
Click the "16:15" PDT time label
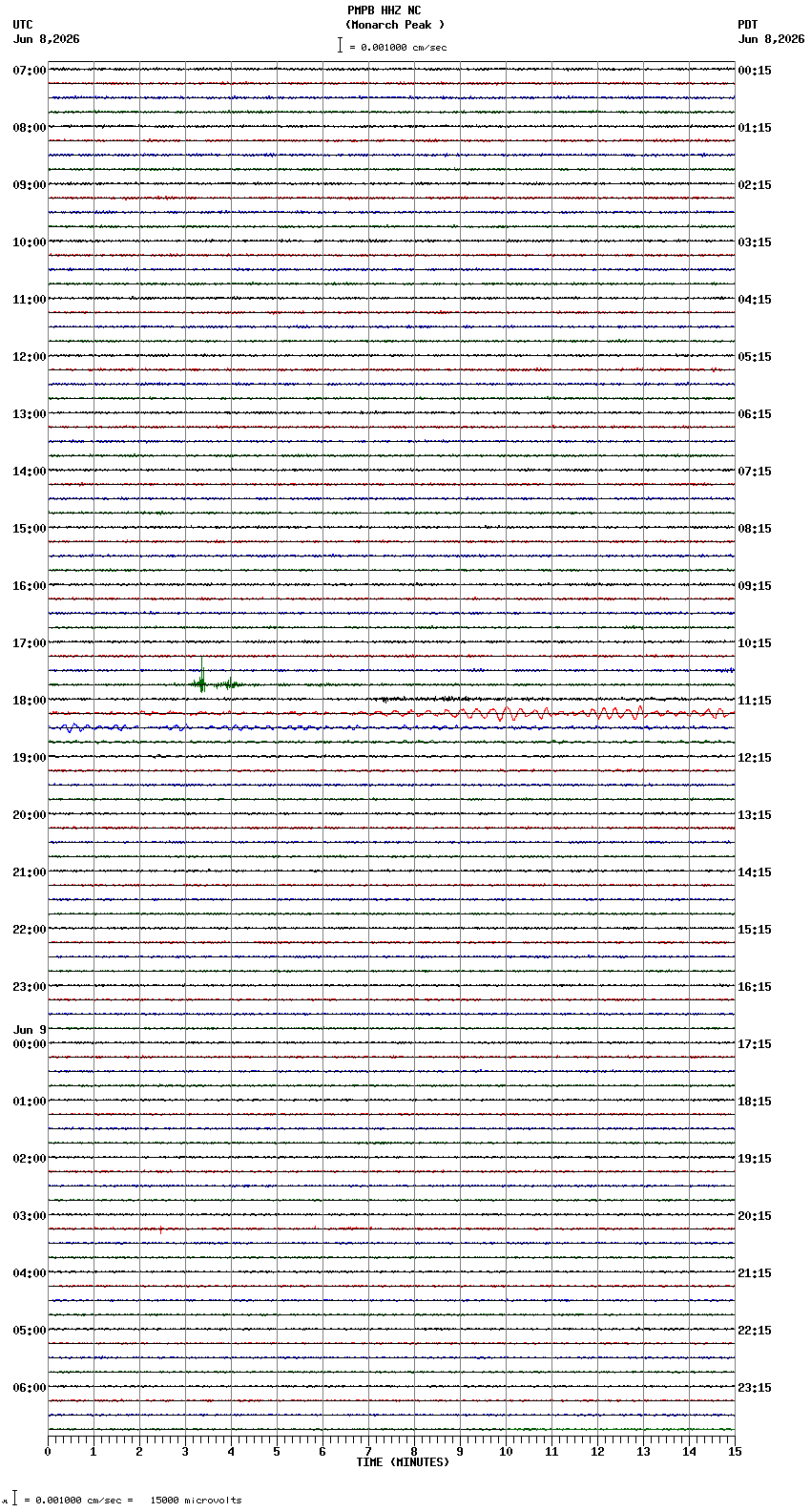click(755, 987)
